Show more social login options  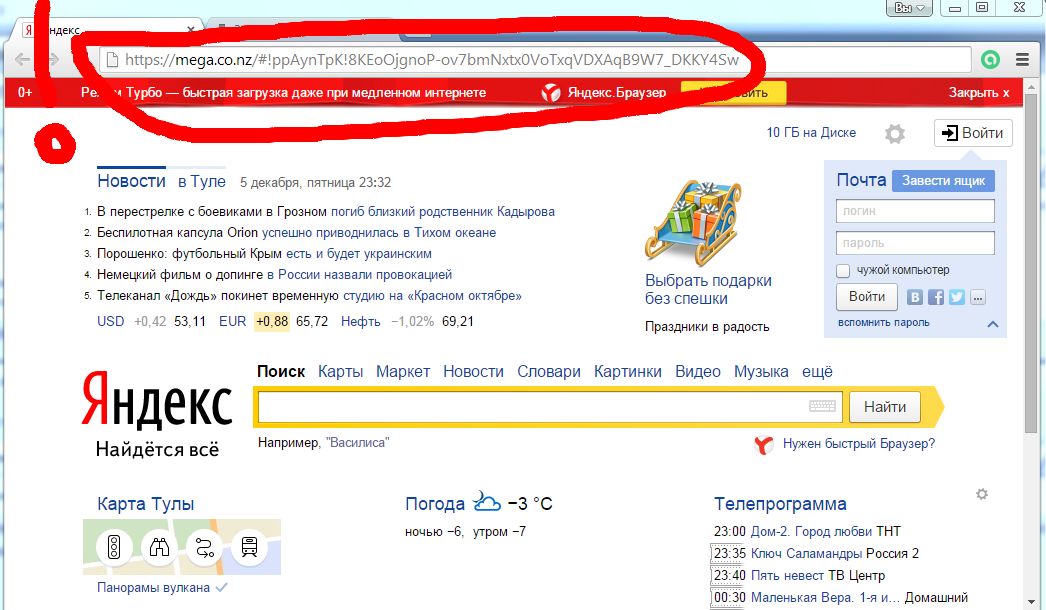coord(977,297)
